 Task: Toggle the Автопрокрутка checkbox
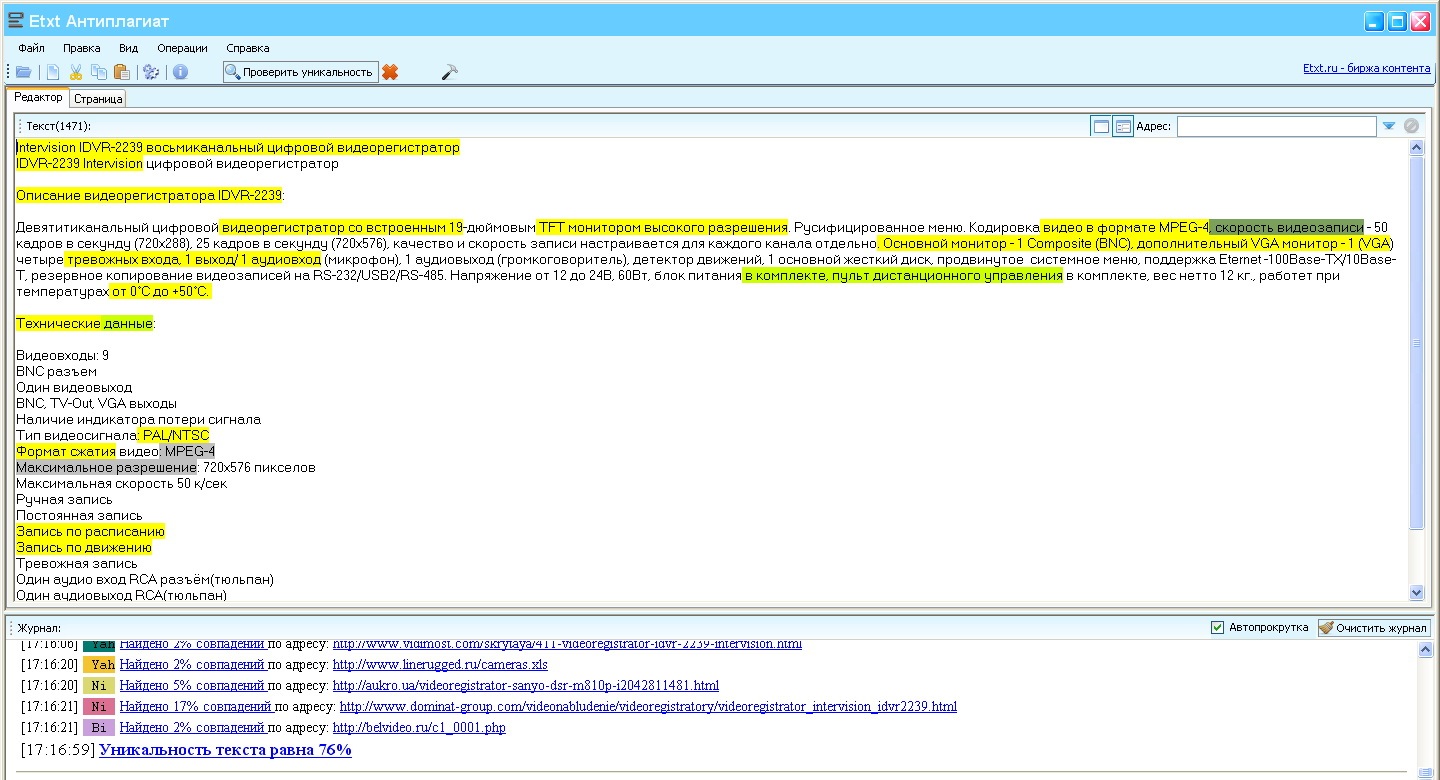point(1217,628)
